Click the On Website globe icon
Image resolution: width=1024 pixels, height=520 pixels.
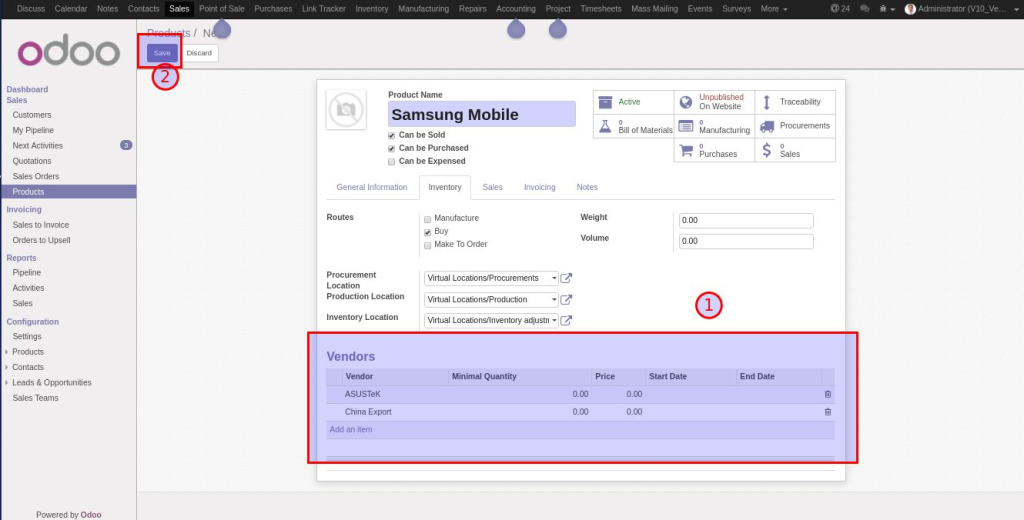tap(685, 102)
